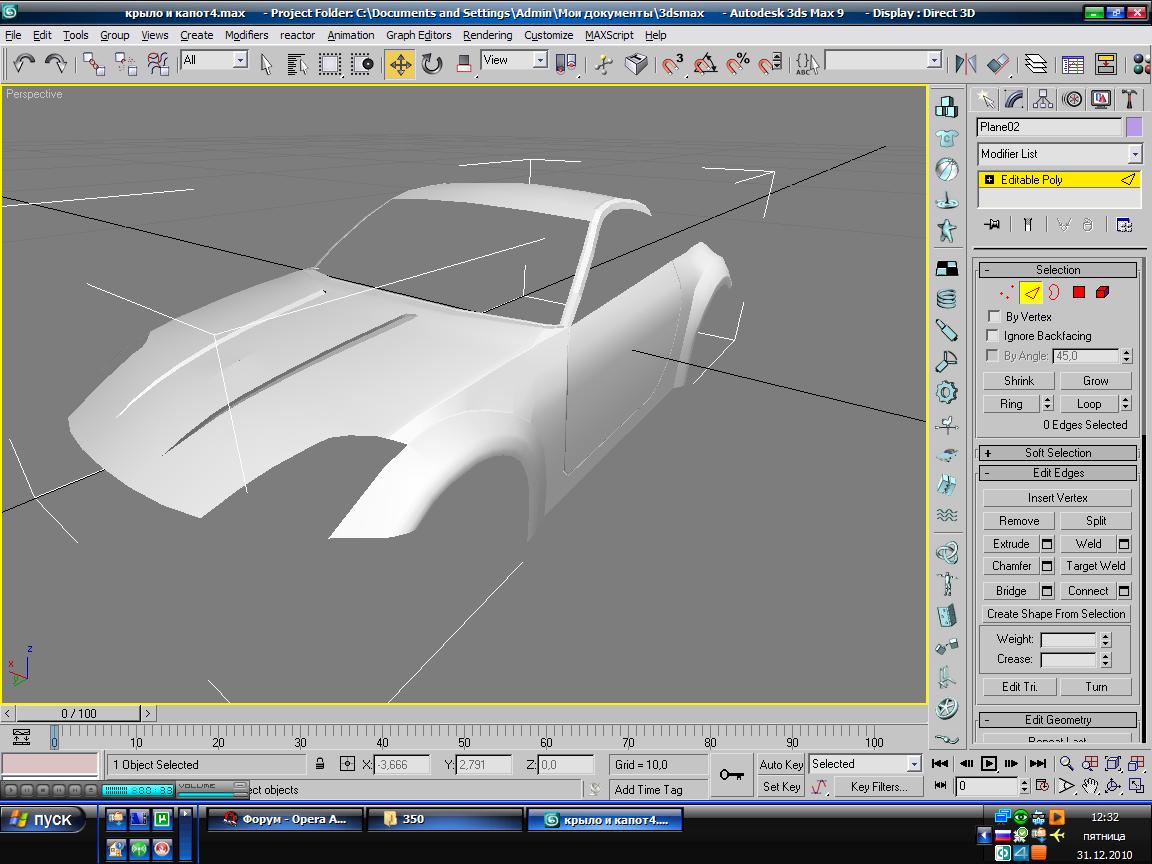The height and width of the screenshot is (864, 1152).
Task: Switch to Vertex sub-object selection level
Action: click(x=1006, y=293)
